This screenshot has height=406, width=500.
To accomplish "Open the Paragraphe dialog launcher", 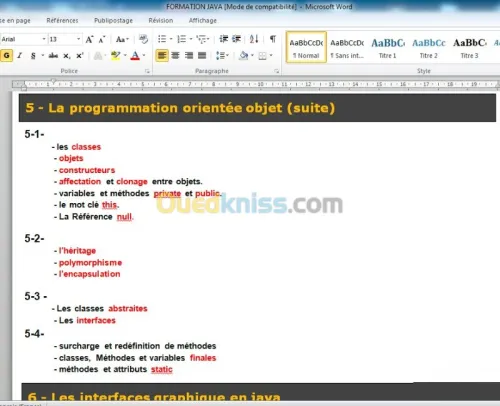I will click(276, 71).
